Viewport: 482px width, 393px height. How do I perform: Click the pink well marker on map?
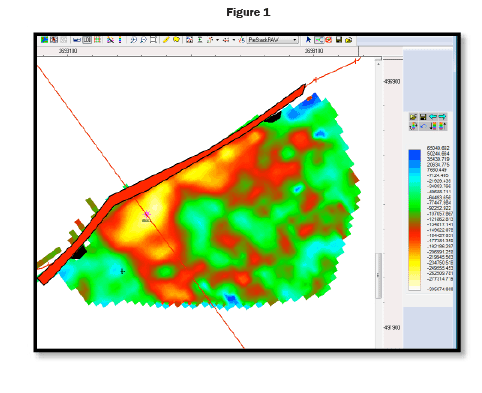[x=147, y=214]
